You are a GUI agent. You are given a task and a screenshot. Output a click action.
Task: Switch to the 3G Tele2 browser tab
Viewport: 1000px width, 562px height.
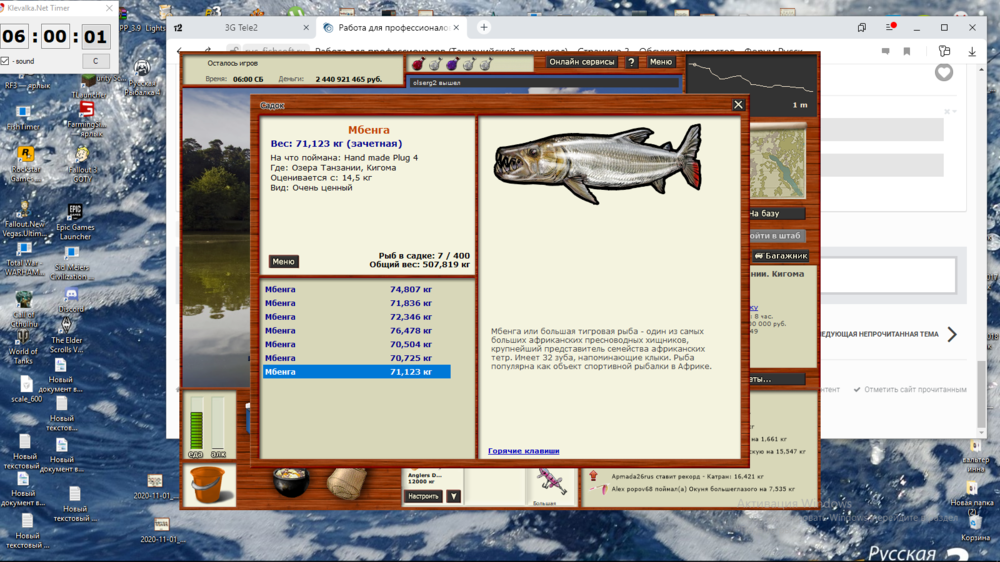[x=240, y=28]
